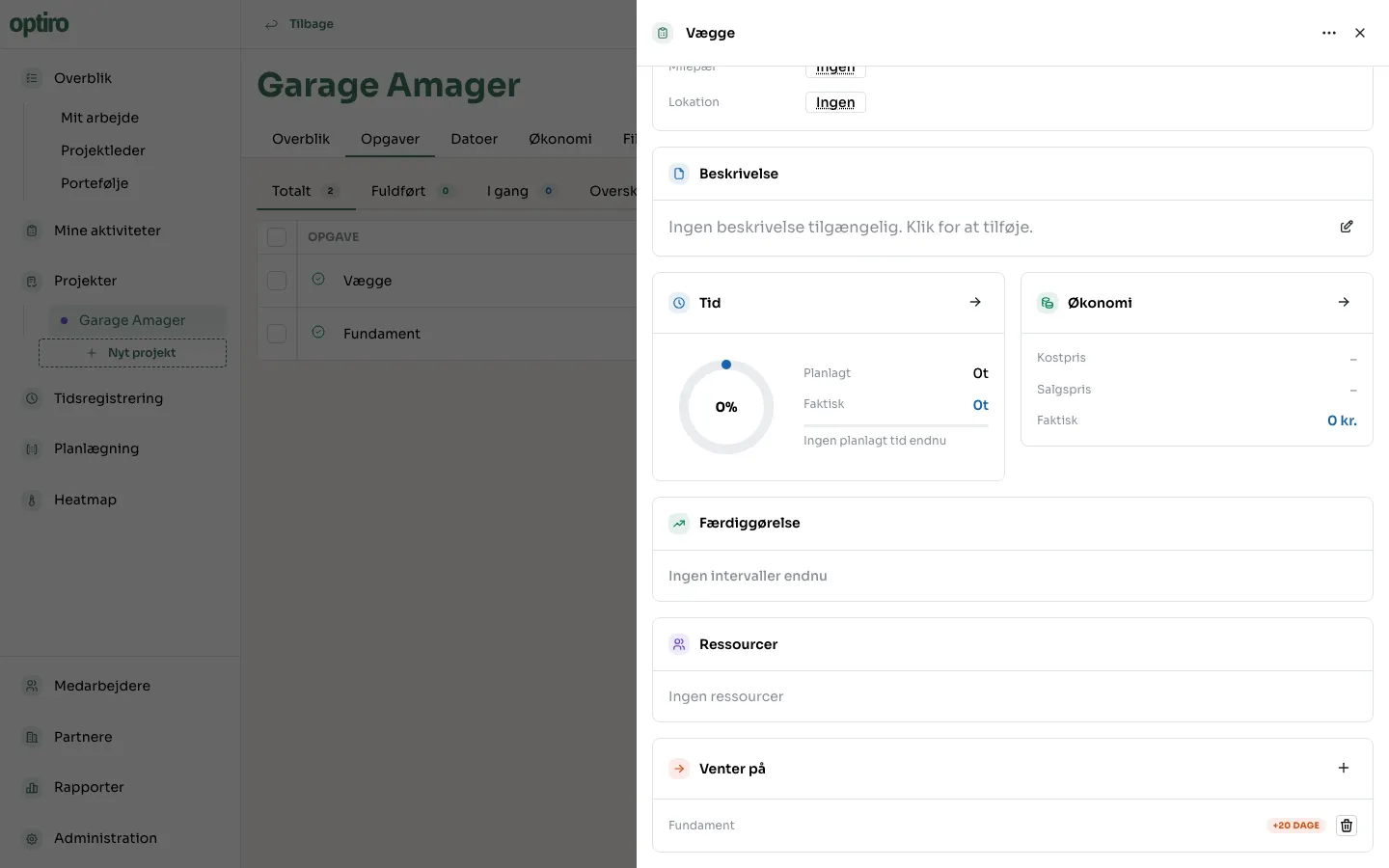Open Økonomi details with arrow icon

tap(1344, 302)
